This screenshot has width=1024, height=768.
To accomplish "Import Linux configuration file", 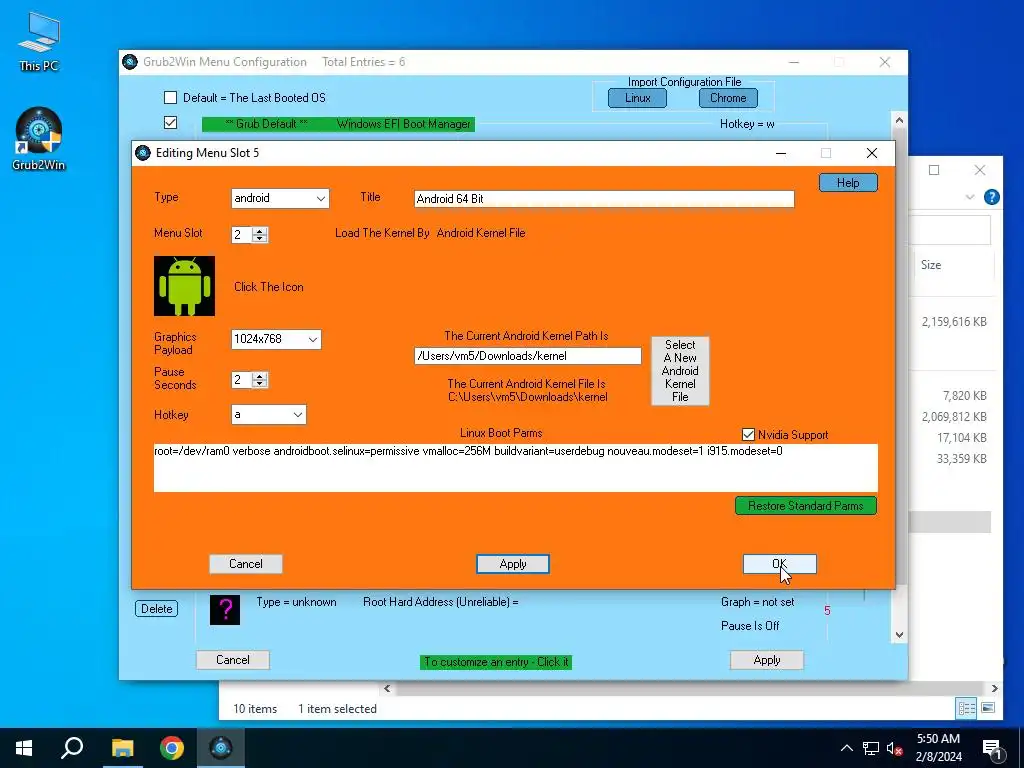I will pyautogui.click(x=637, y=98).
